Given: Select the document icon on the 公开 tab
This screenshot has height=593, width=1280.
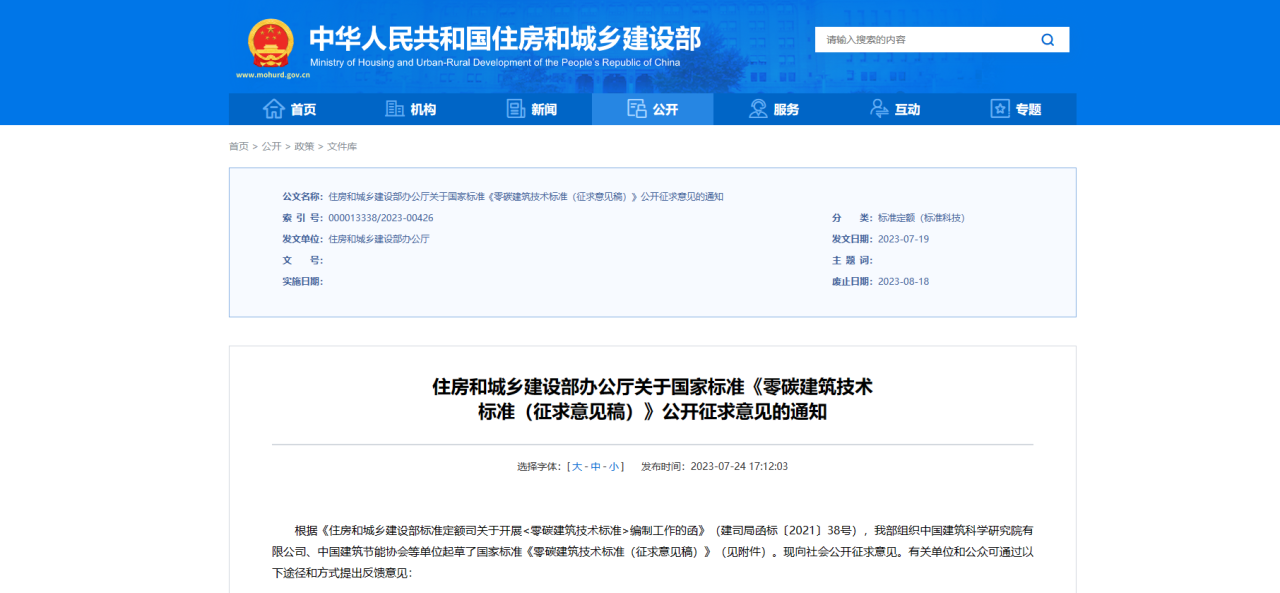Looking at the screenshot, I should [x=637, y=108].
